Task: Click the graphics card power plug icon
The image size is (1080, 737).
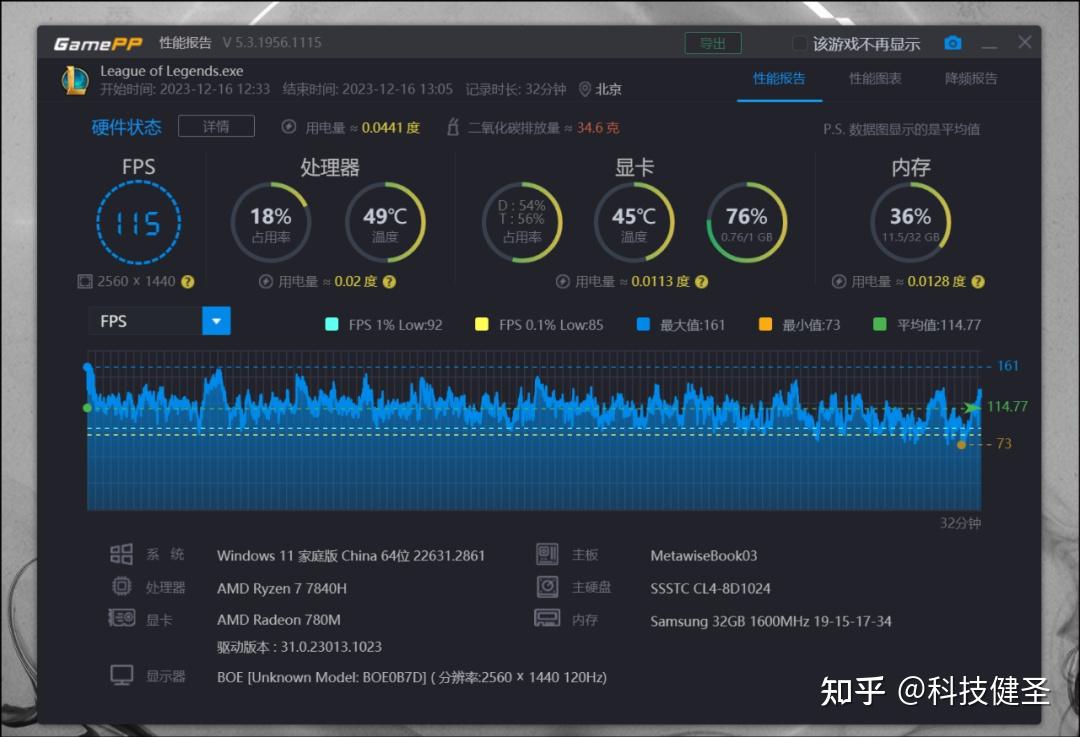Action: click(x=563, y=281)
